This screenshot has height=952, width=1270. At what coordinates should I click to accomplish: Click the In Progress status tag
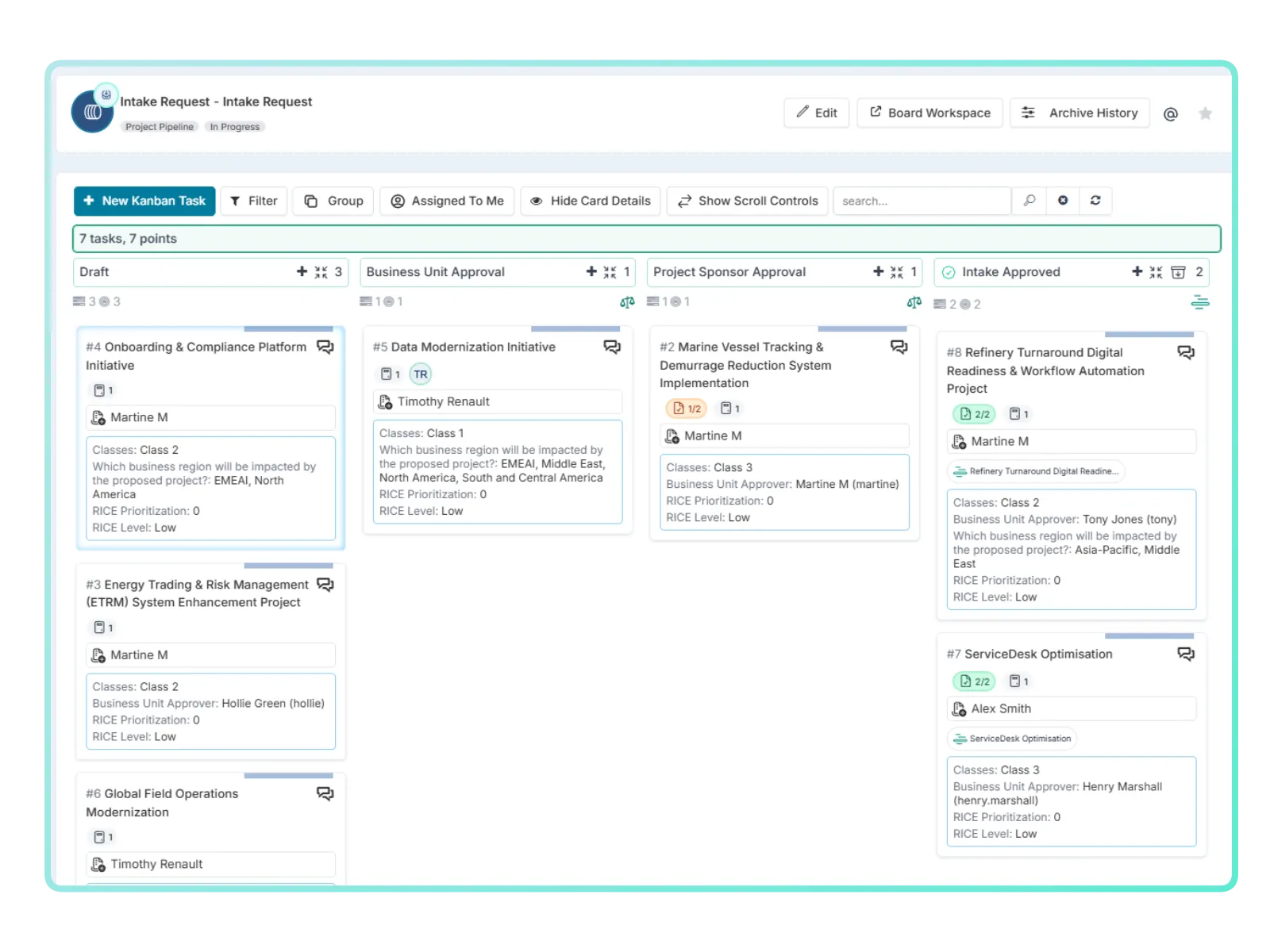coord(235,127)
